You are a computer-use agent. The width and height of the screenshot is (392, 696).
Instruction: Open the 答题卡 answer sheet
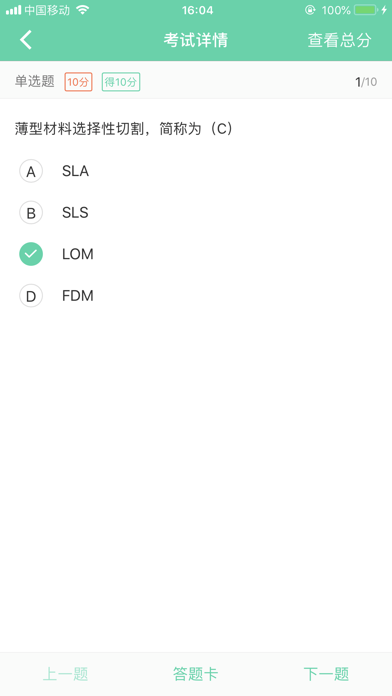(x=195, y=674)
